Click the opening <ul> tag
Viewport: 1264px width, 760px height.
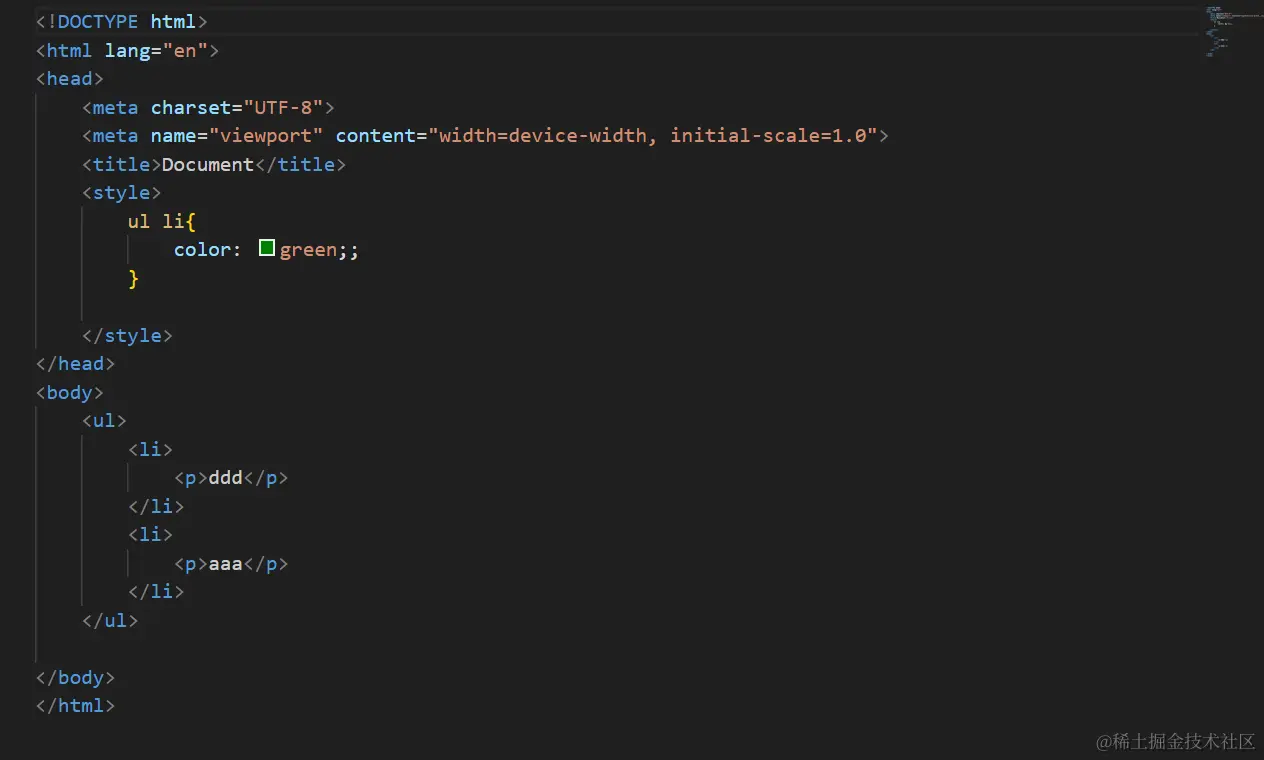click(x=104, y=420)
